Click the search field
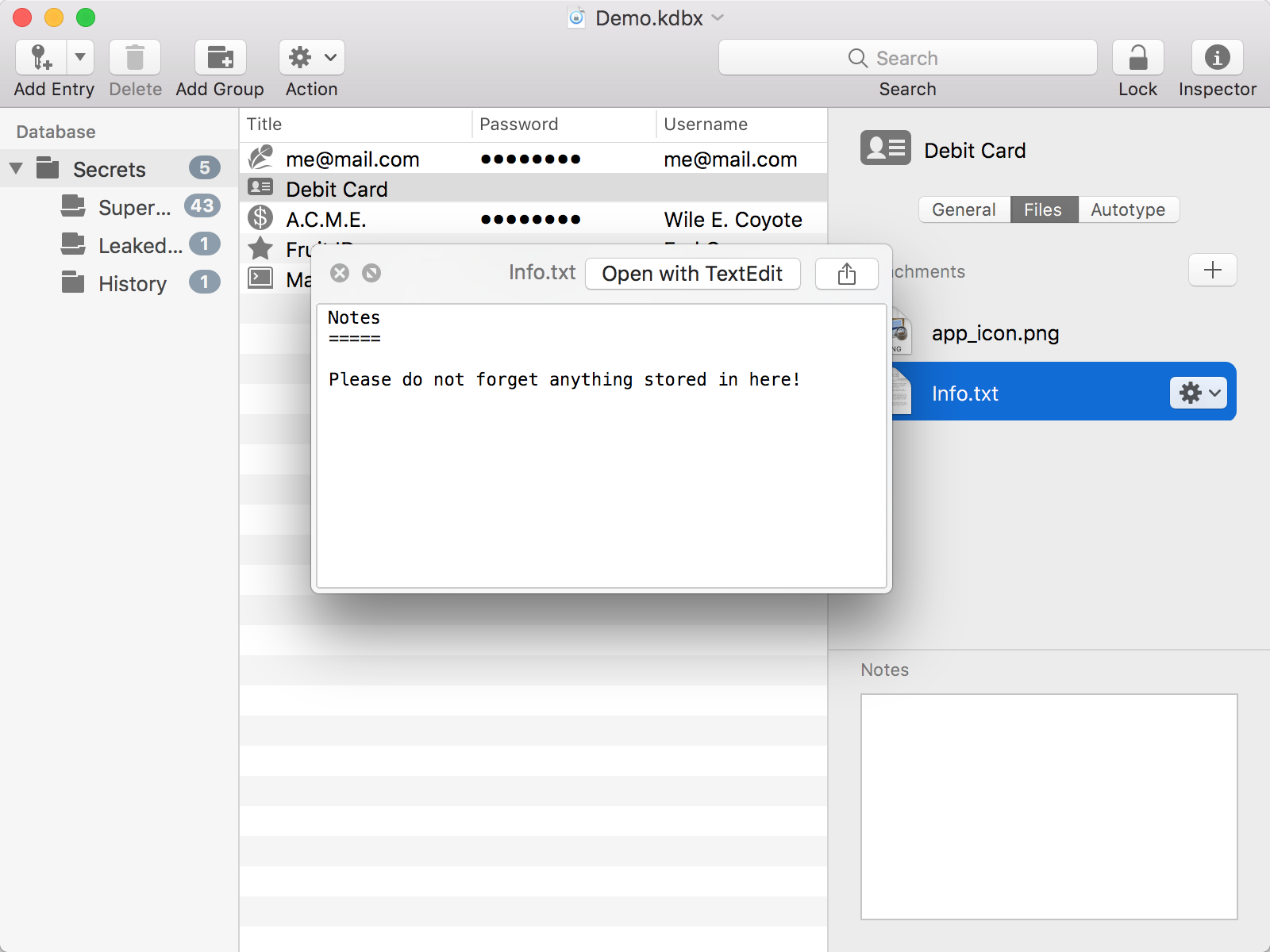The height and width of the screenshot is (952, 1270). click(907, 58)
